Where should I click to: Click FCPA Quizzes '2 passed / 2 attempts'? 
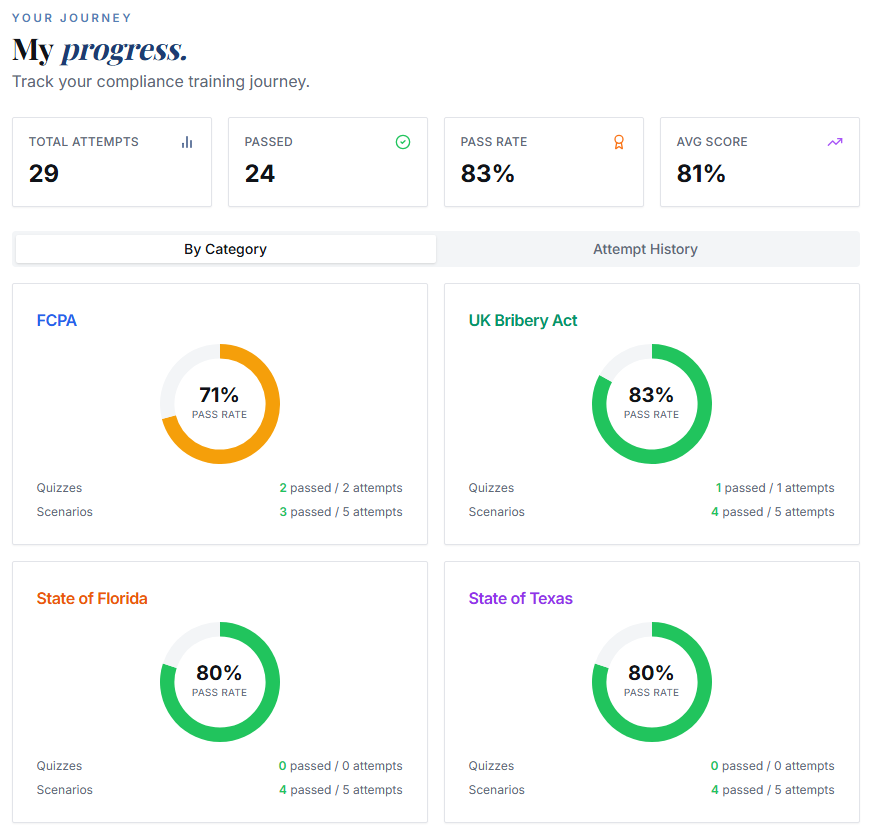coord(341,488)
